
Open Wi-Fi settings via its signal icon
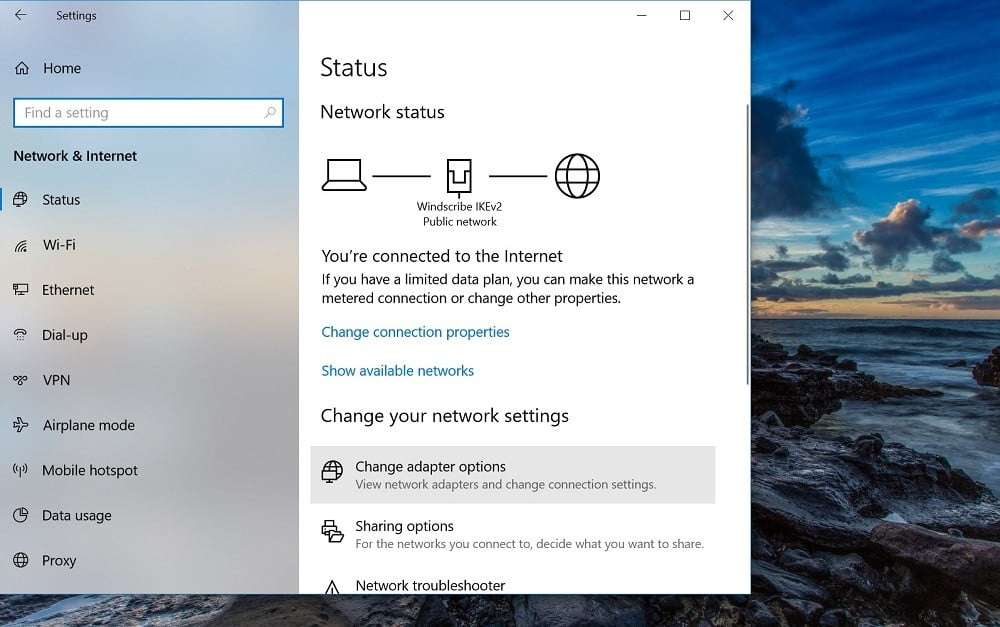[21, 245]
